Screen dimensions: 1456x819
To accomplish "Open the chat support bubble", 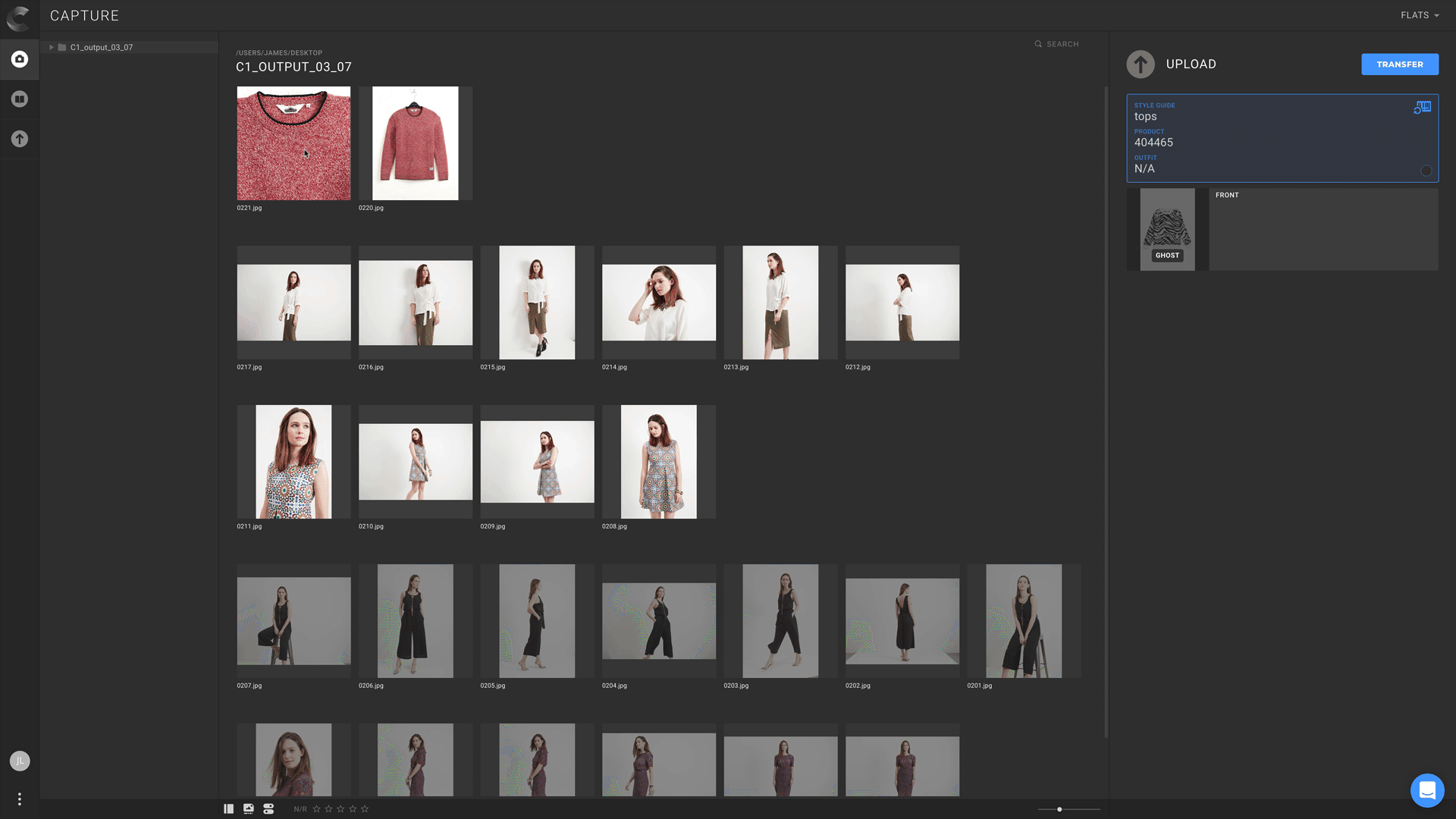I will 1426,790.
